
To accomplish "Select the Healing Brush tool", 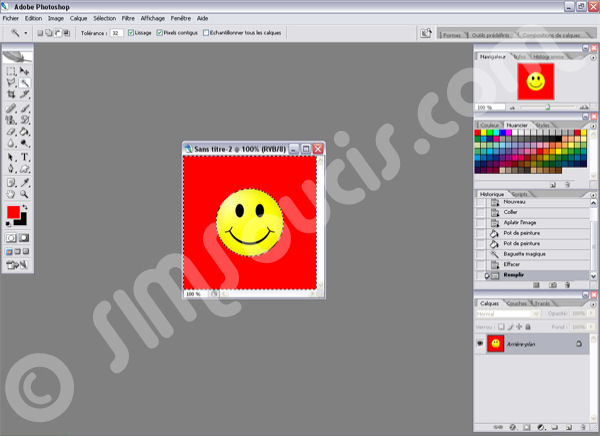I will 11,109.
